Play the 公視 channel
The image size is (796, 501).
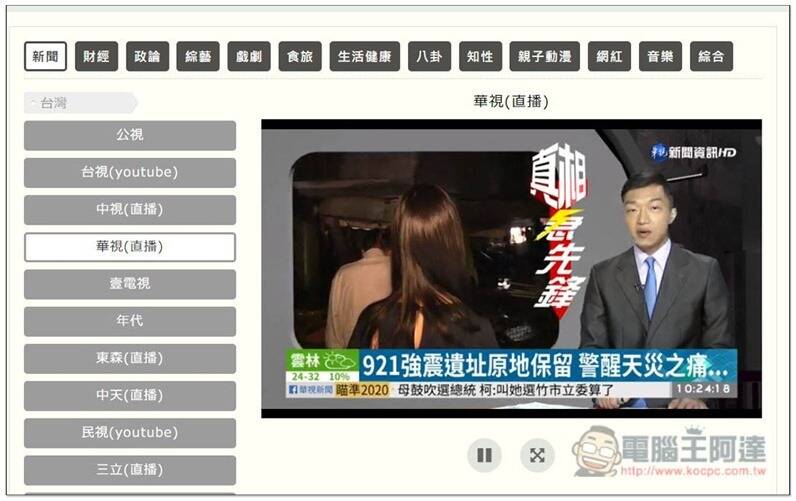tap(130, 136)
